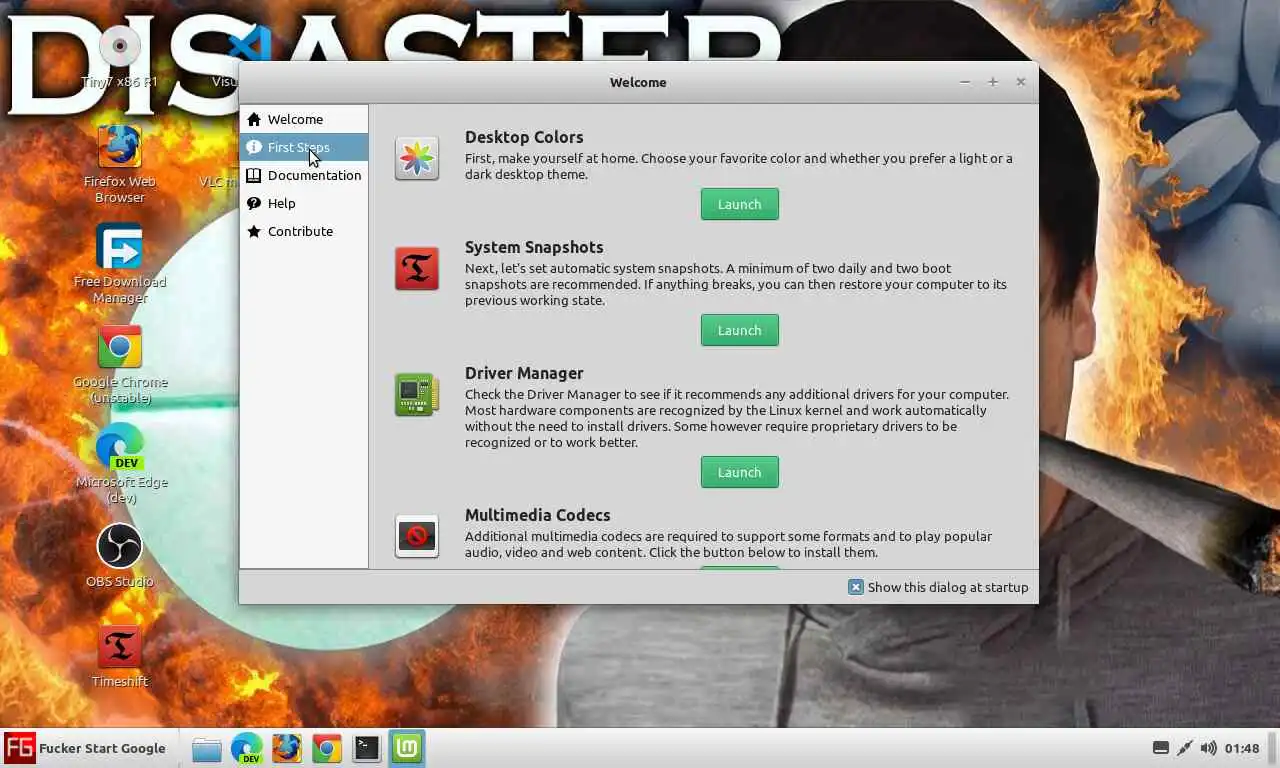
Task: Launch System Snapshots tool
Action: tap(739, 330)
